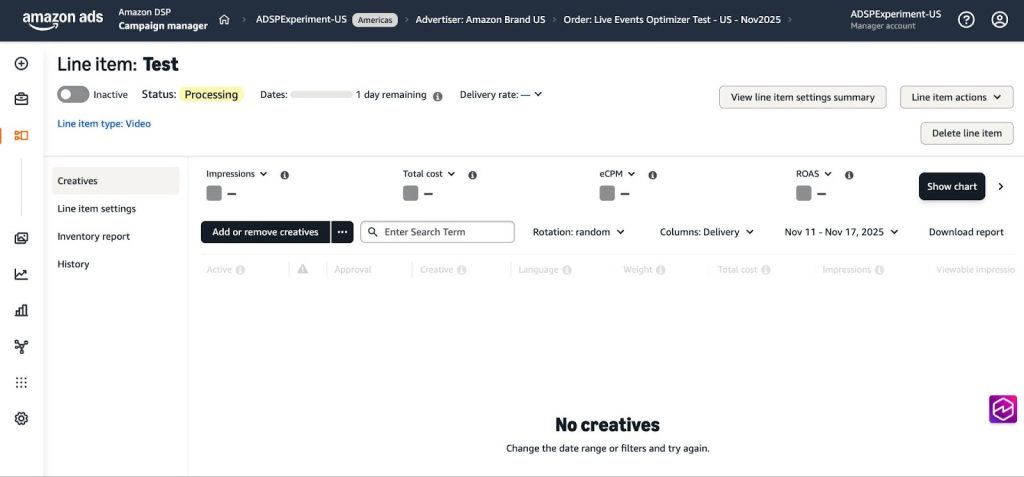Screen dimensions: 1024x477
Task: Open the help question mark icon
Action: 966,20
